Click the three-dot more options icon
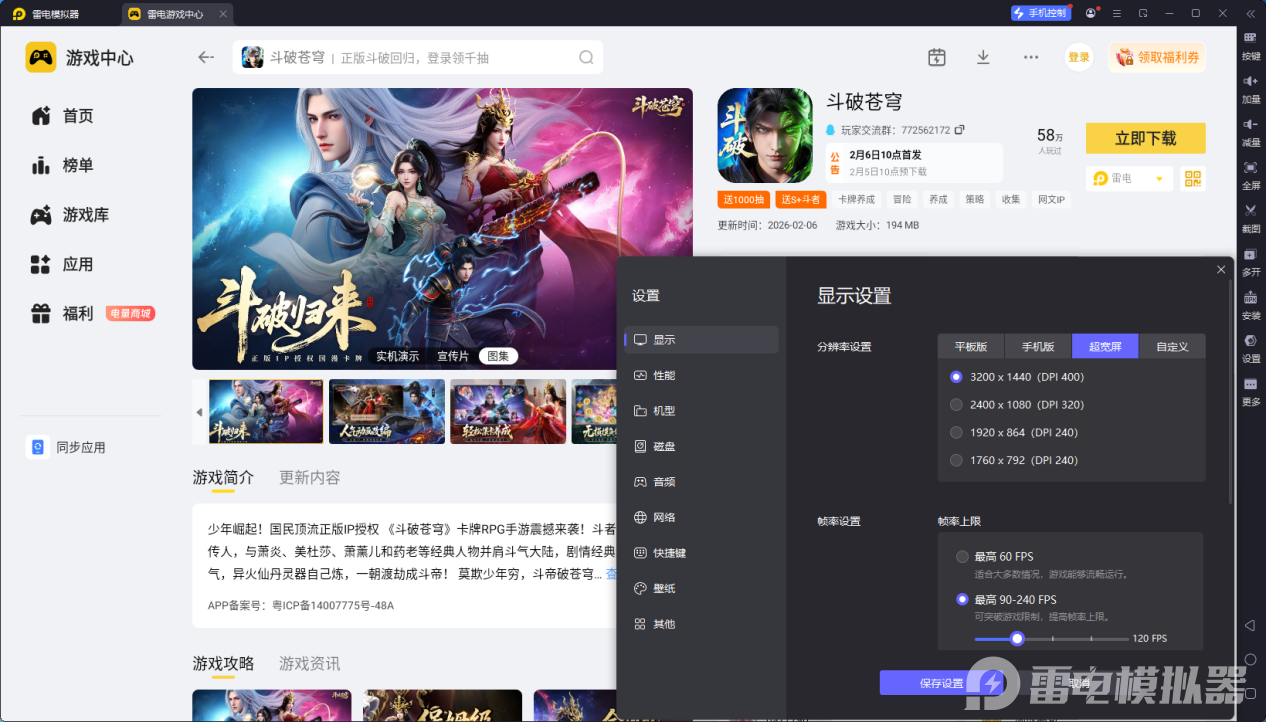The height and width of the screenshot is (722, 1266). pos(1031,57)
